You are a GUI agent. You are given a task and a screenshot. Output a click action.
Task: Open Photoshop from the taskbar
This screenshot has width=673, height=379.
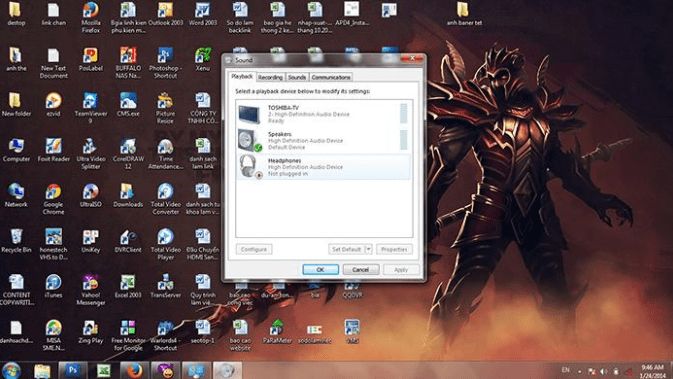73,370
